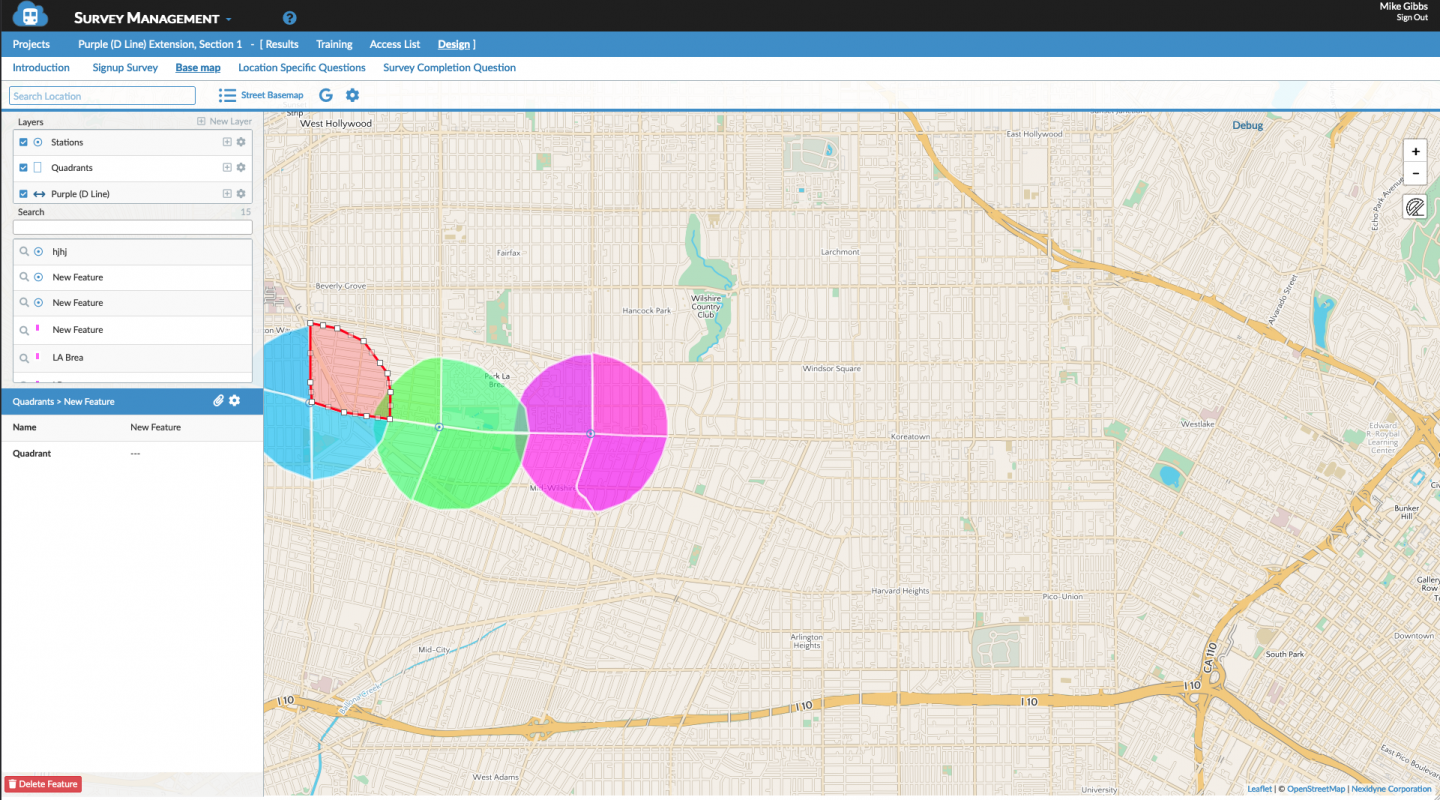The width and height of the screenshot is (1440, 800).
Task: Click the map layers control icon
Action: 1415,207
